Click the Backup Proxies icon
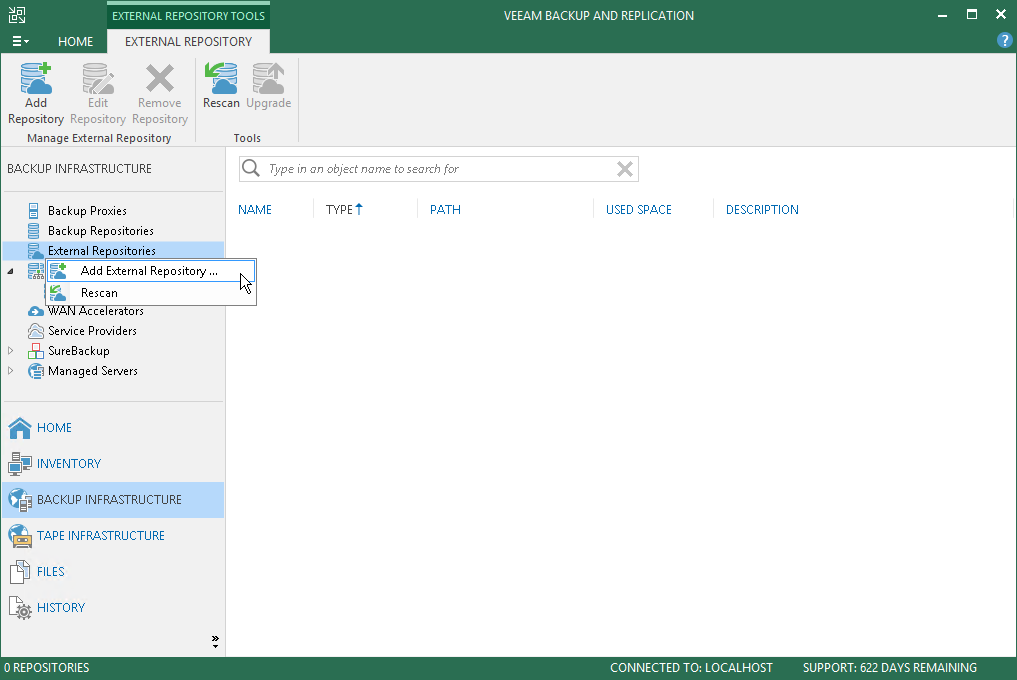This screenshot has height=680, width=1017. tap(33, 210)
